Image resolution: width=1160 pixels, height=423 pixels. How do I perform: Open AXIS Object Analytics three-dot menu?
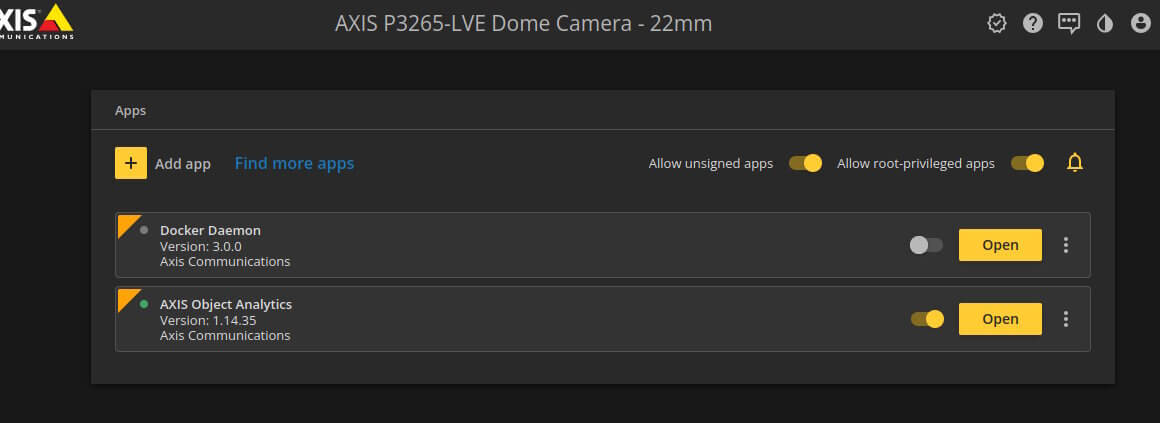click(1065, 319)
